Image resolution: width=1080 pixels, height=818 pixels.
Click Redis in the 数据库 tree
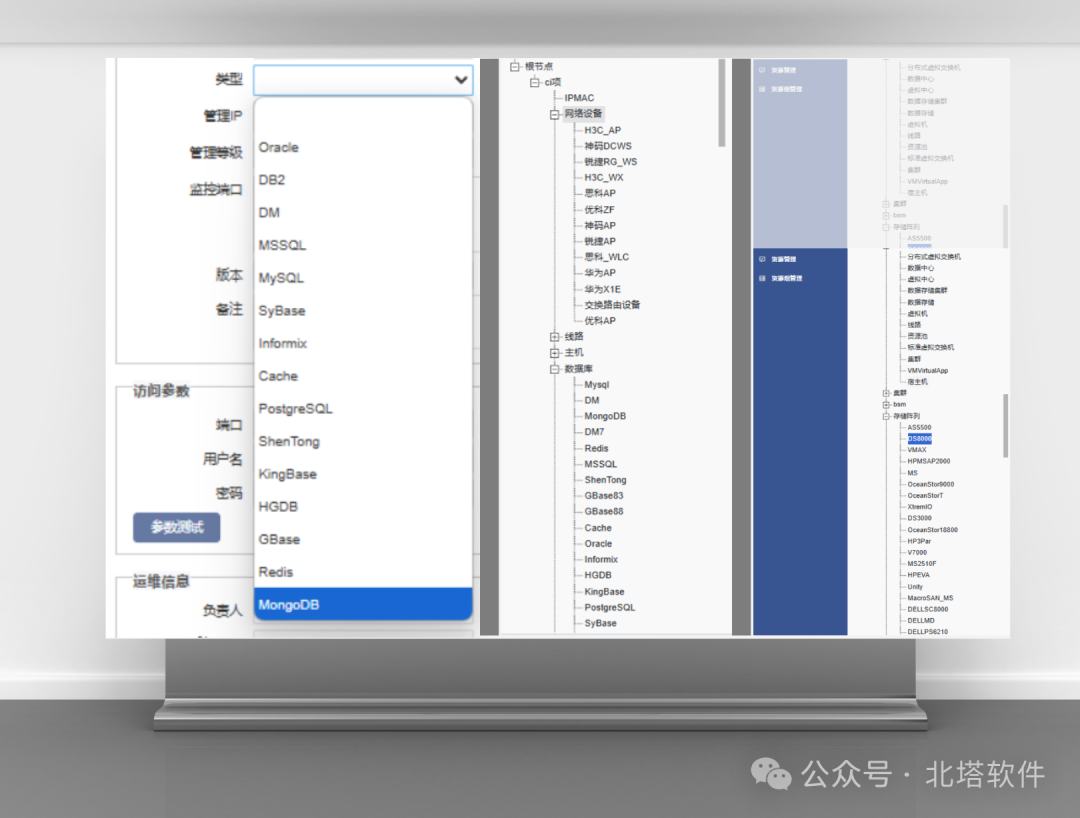(596, 448)
